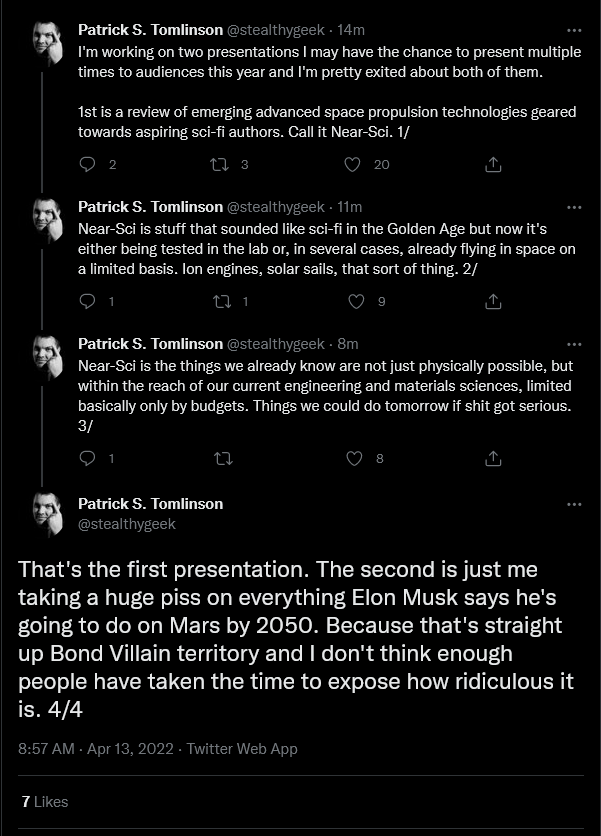Retweet the Ion engines tweet

pos(222,301)
